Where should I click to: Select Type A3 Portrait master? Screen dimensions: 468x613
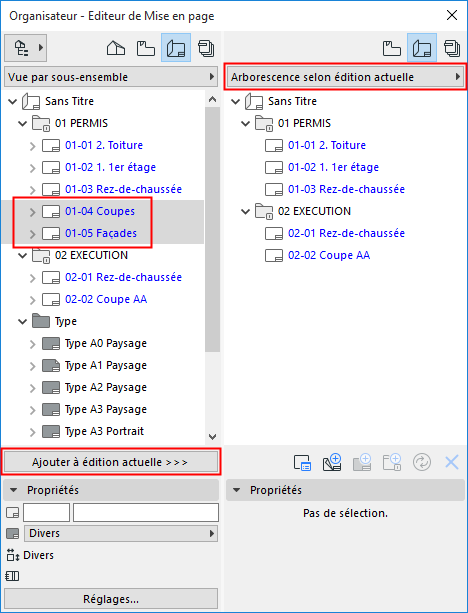(x=104, y=431)
